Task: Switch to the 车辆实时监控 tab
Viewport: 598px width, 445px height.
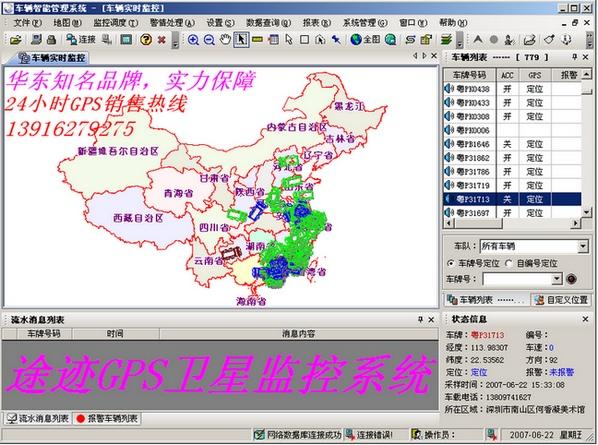Action: point(52,58)
